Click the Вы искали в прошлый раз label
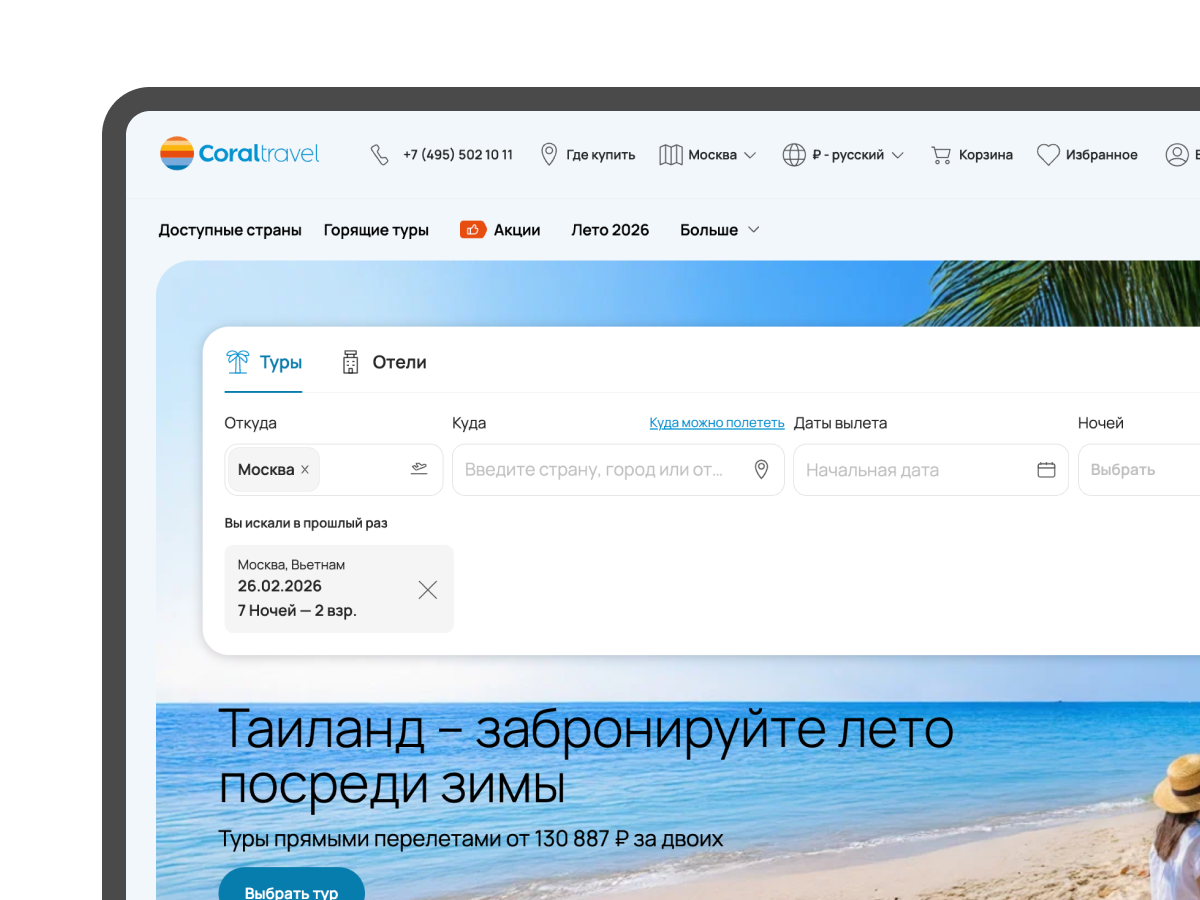The width and height of the screenshot is (1200, 900). click(306, 523)
